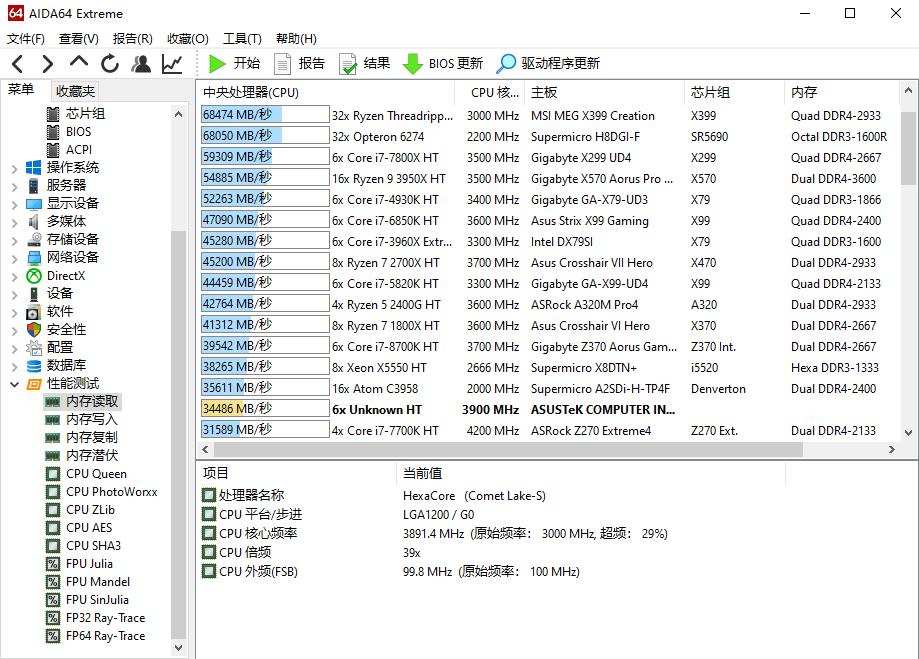
Task: Expand the 显示设备 tree node
Action: tap(14, 205)
